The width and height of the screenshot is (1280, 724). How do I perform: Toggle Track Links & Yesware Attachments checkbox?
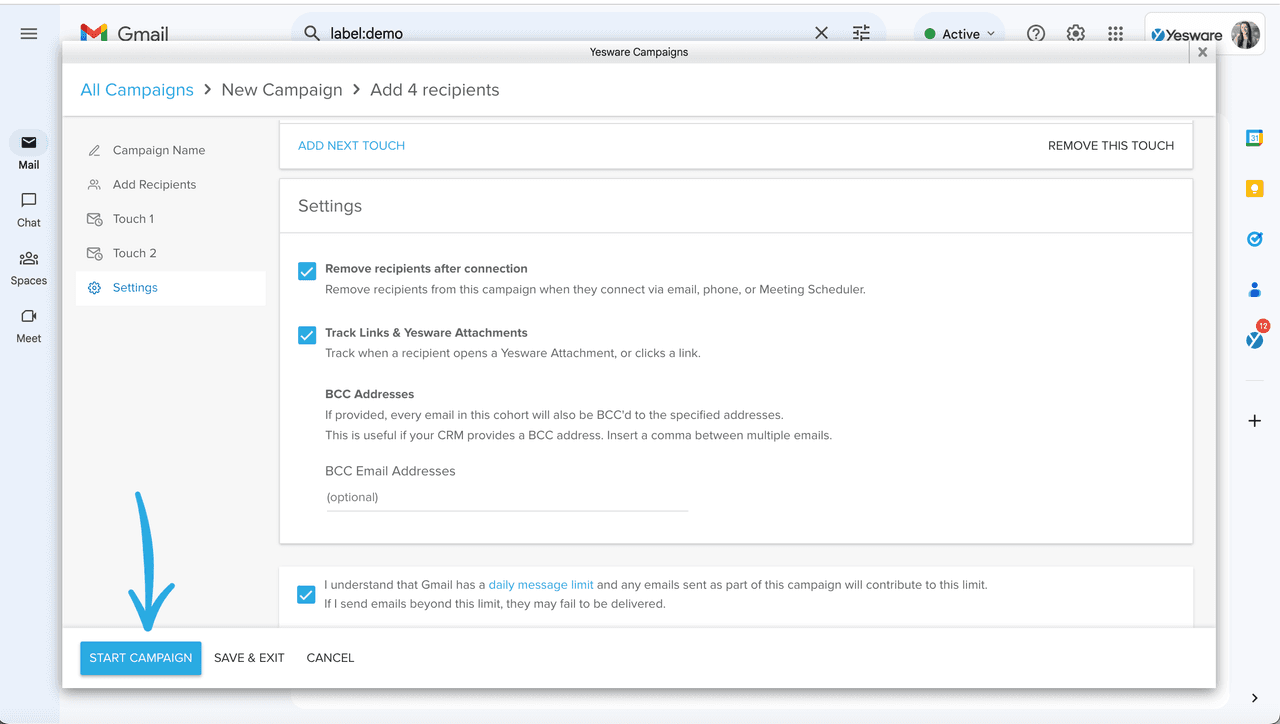pos(307,335)
